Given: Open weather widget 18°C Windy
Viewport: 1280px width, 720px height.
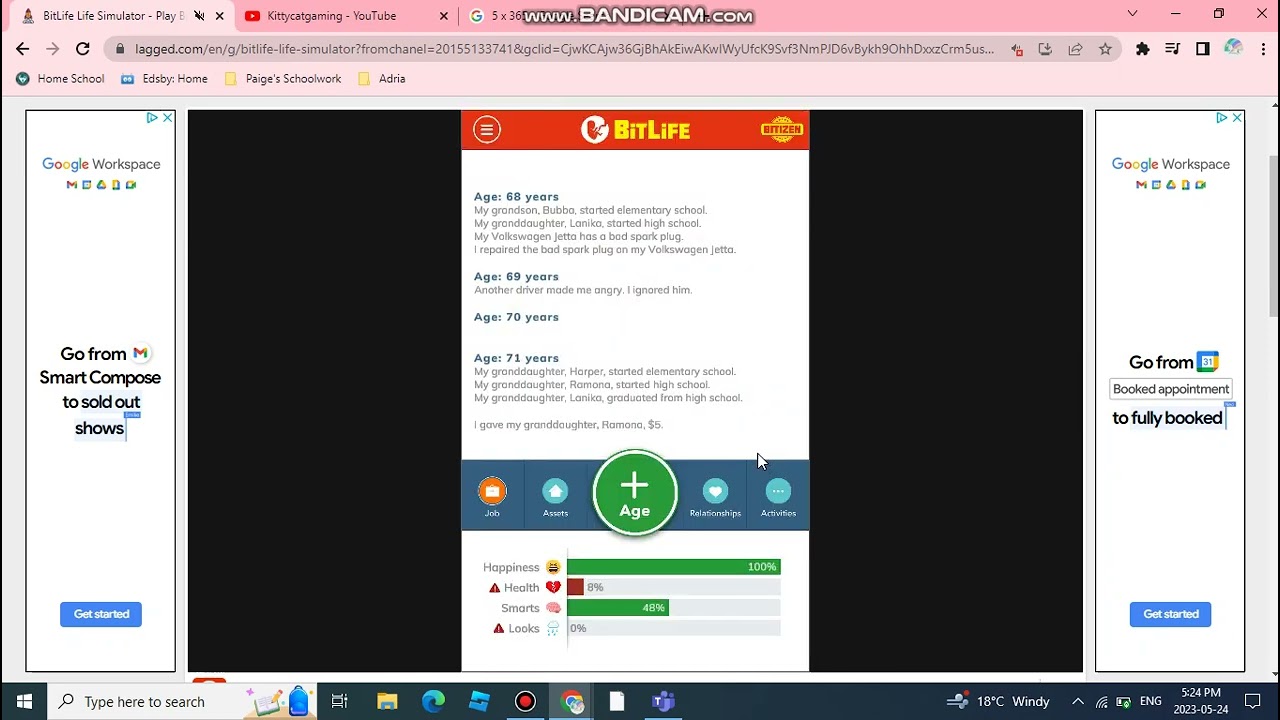Looking at the screenshot, I should pyautogui.click(x=998, y=701).
